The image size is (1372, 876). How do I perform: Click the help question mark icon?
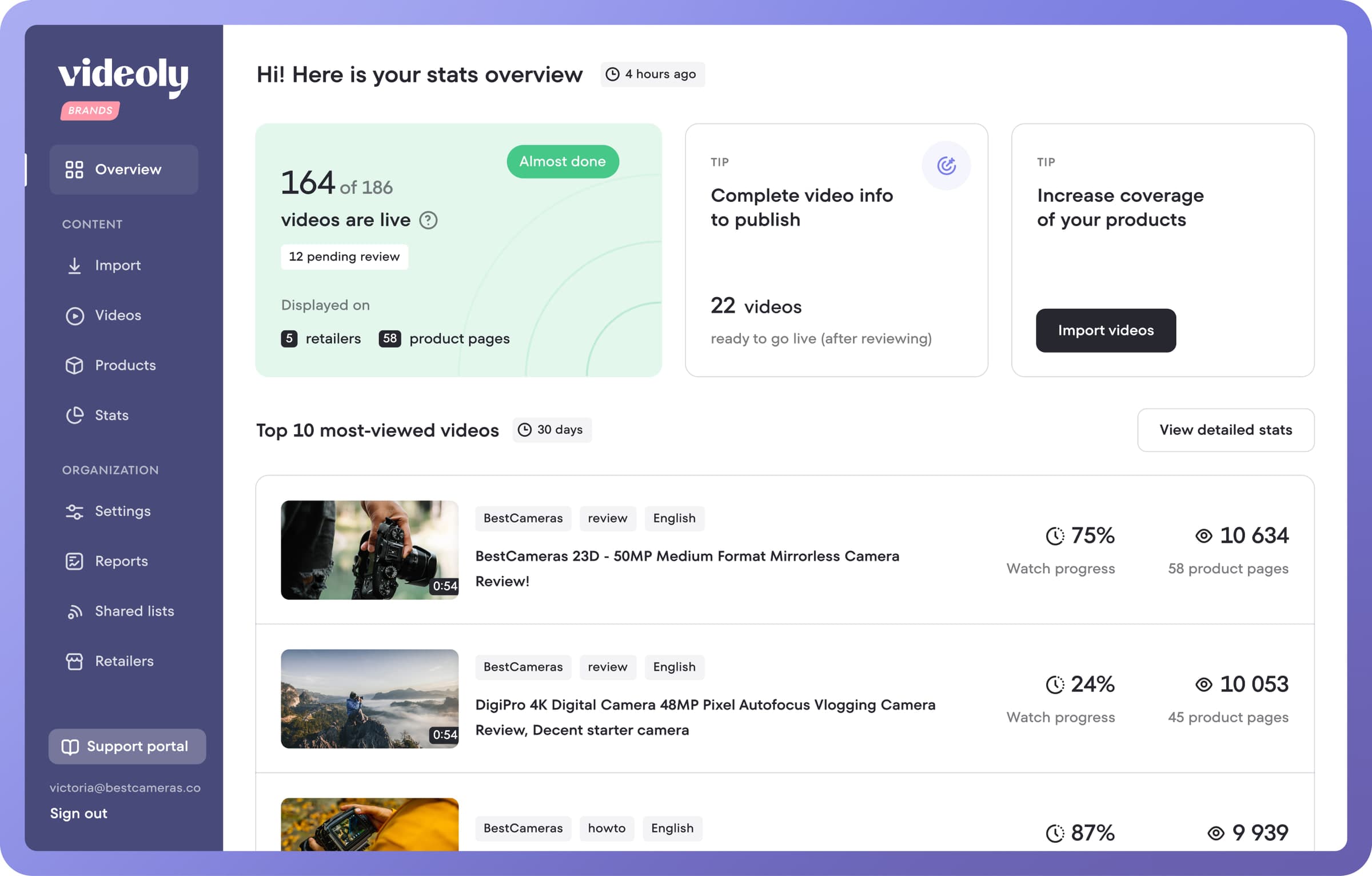pyautogui.click(x=428, y=220)
